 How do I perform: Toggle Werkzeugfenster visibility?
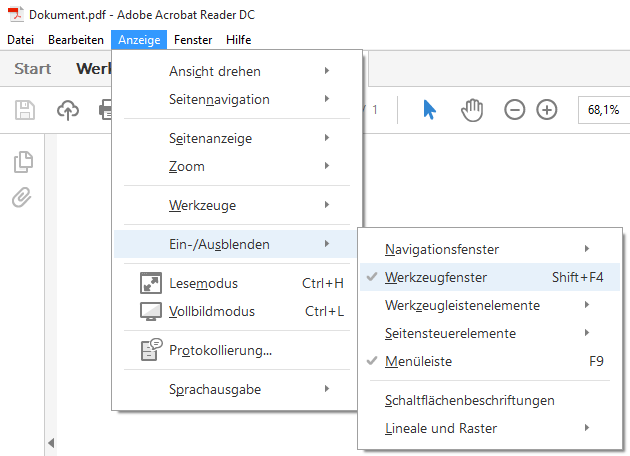pyautogui.click(x=490, y=277)
